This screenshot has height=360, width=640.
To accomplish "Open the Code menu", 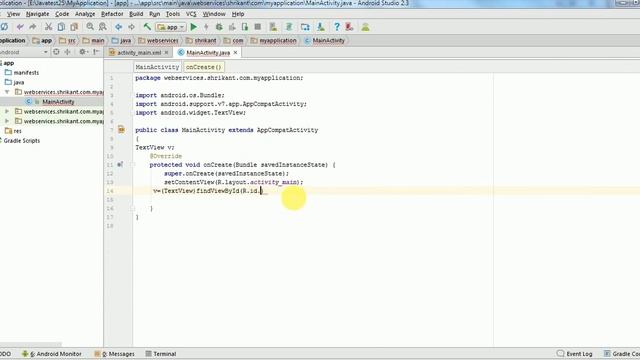I will point(62,14).
